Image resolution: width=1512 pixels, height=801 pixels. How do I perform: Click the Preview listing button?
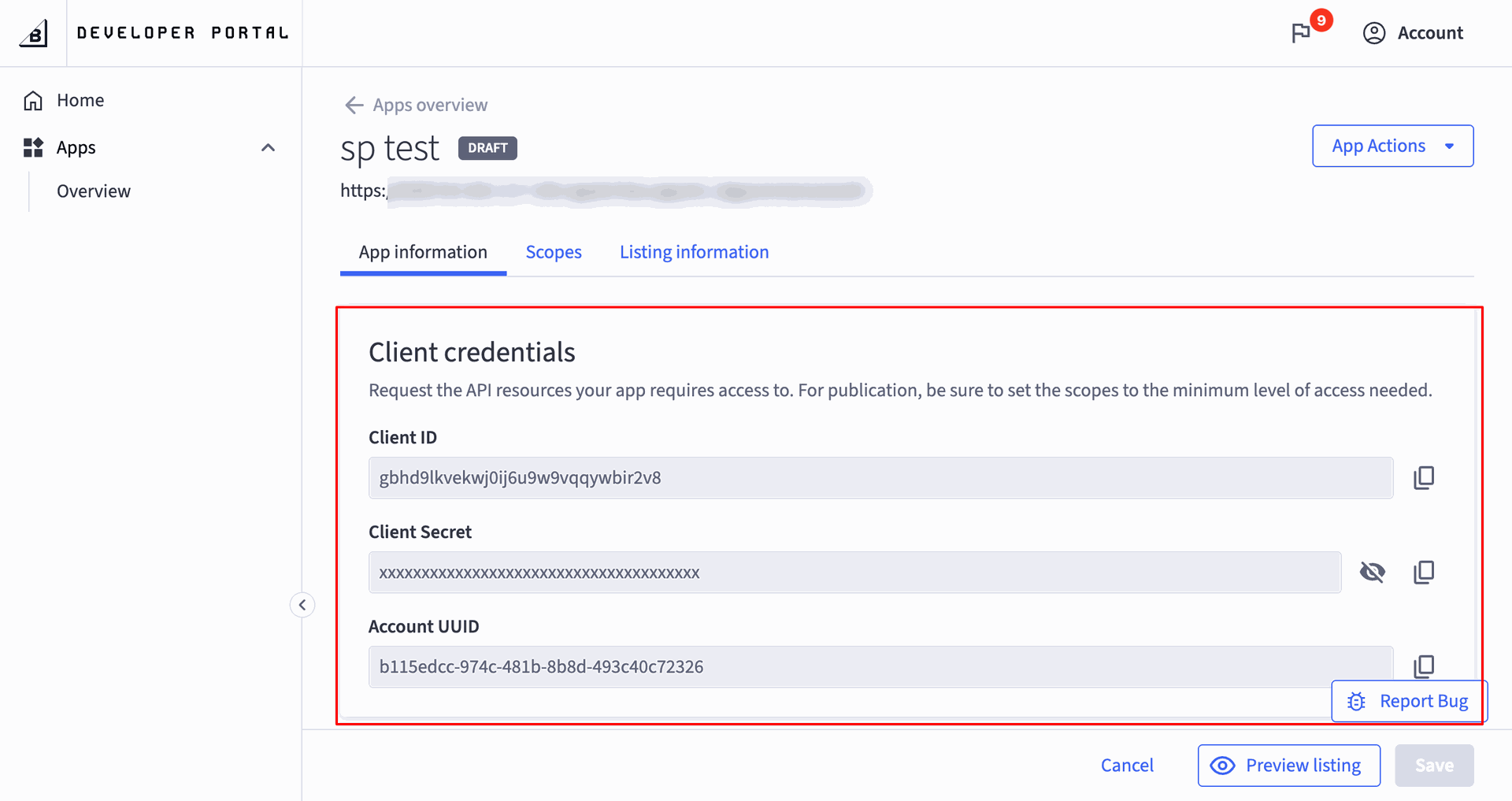pos(1289,766)
